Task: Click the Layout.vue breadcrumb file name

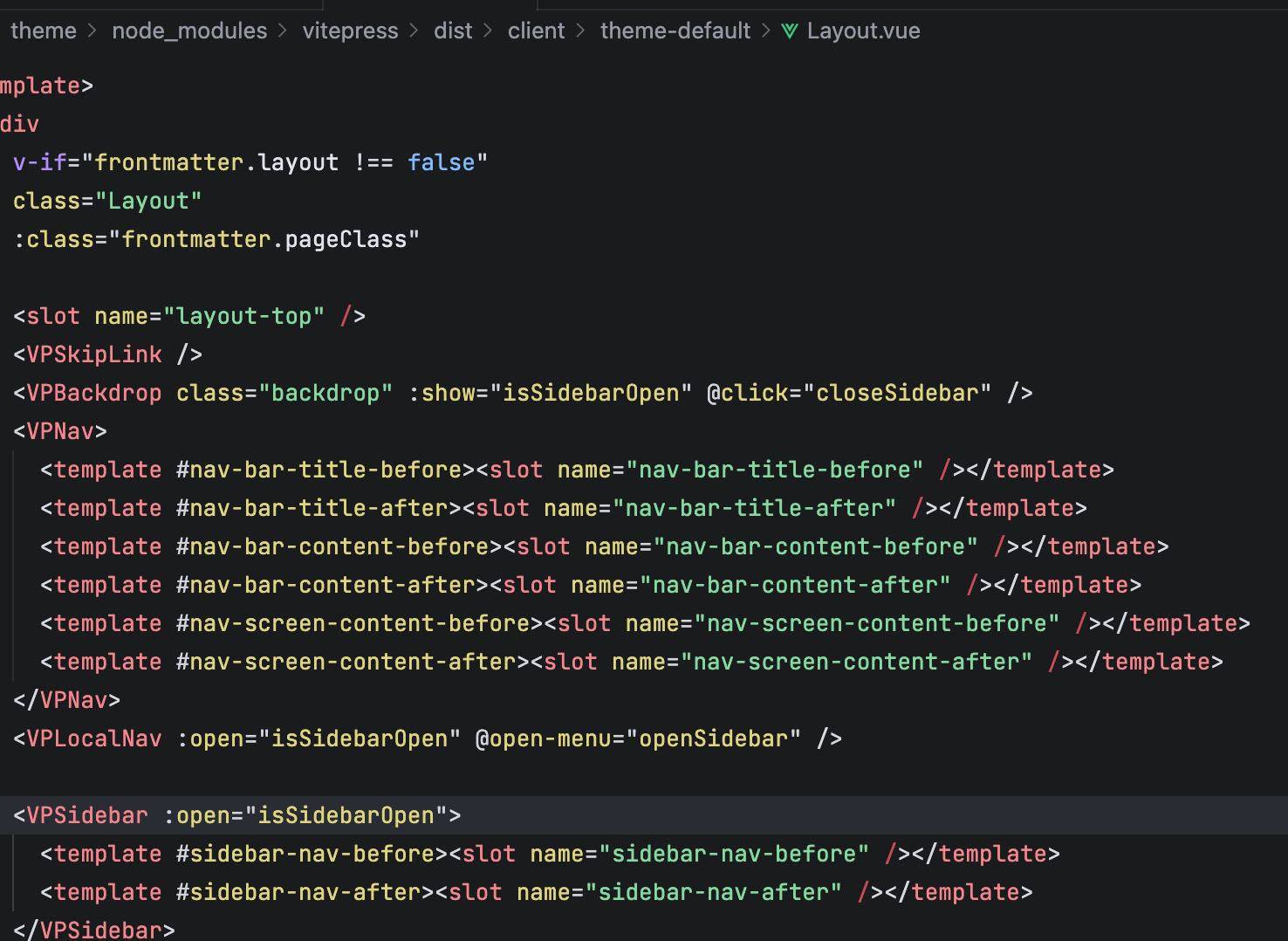Action: [x=863, y=31]
